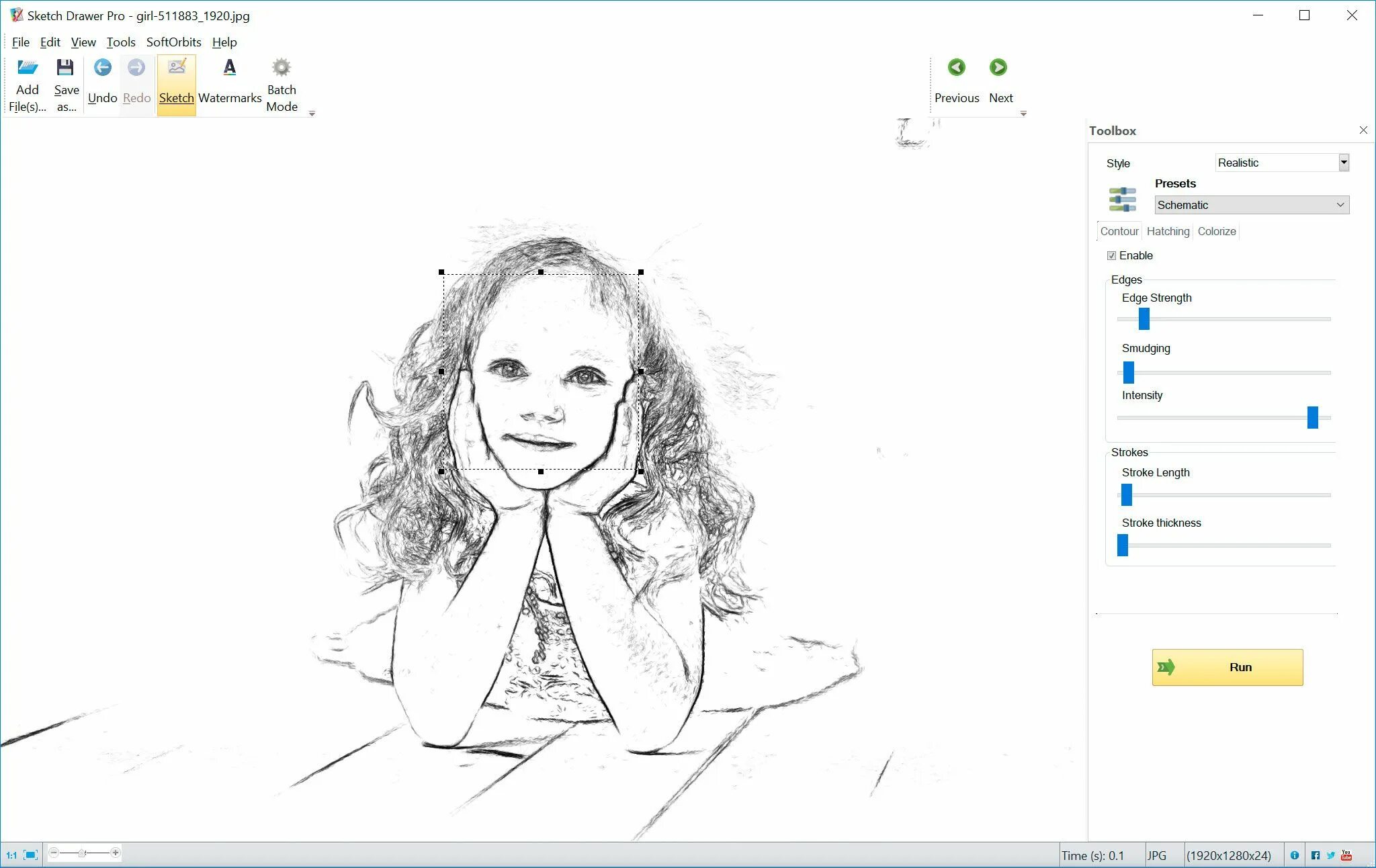The image size is (1376, 868).
Task: Open the SoftOrbits menu
Action: (172, 42)
